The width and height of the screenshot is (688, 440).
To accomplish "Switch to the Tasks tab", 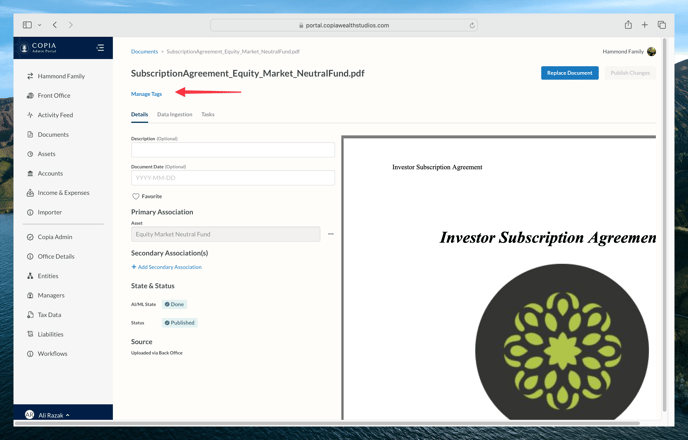I will click(208, 114).
